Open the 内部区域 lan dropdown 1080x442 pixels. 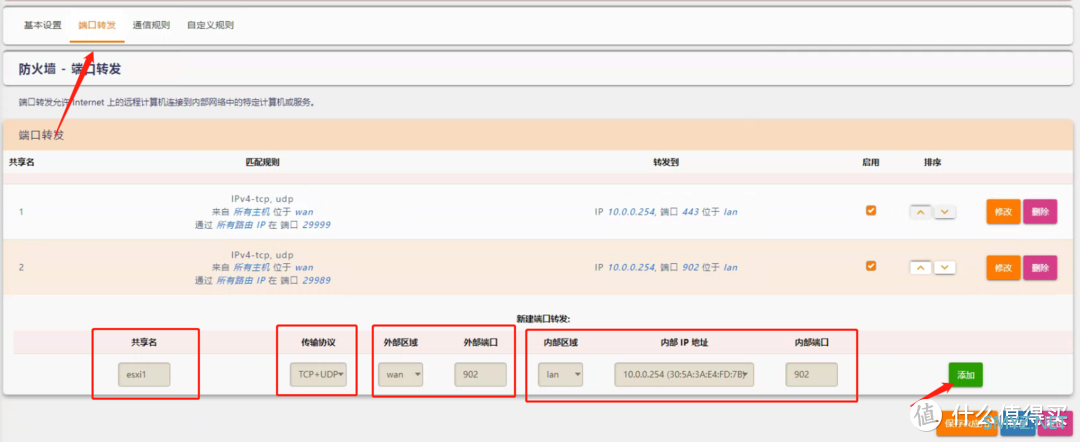tap(561, 375)
